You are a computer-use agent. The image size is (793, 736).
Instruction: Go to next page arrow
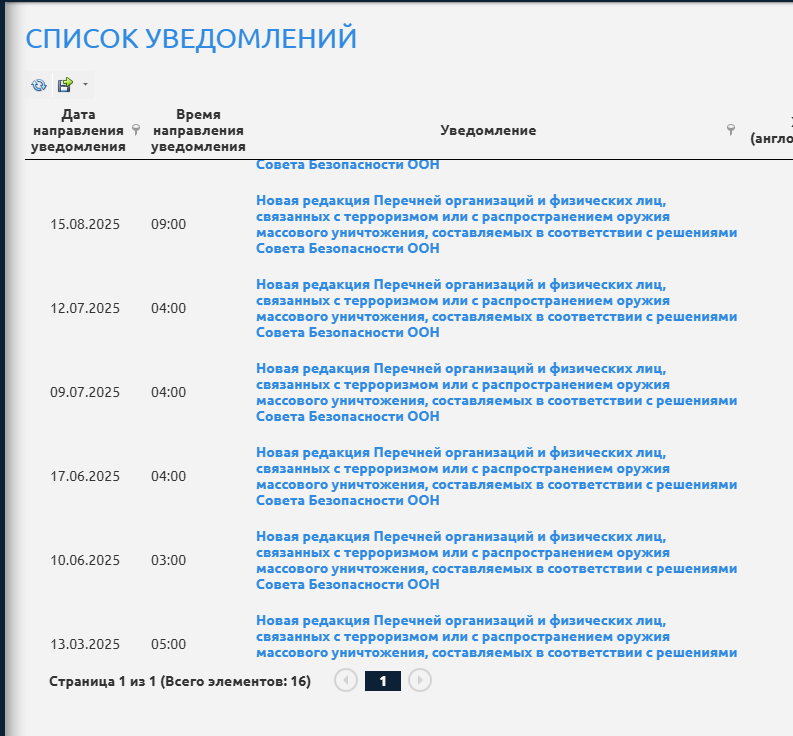click(x=420, y=680)
